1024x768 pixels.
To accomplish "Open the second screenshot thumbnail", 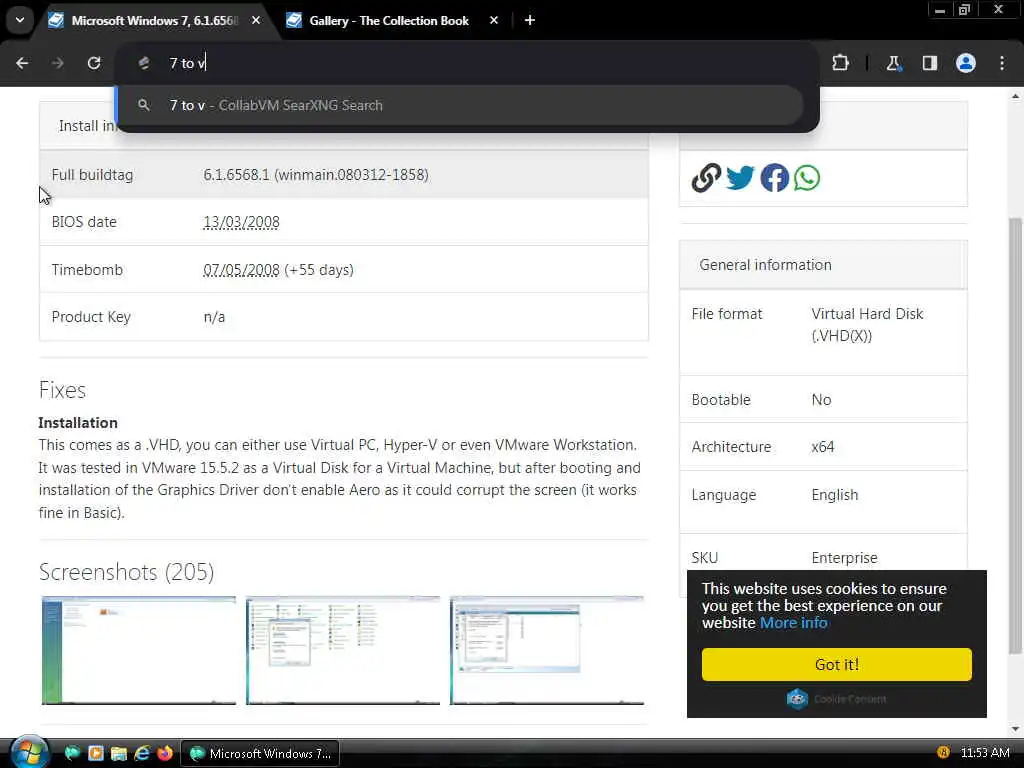I will pyautogui.click(x=343, y=650).
